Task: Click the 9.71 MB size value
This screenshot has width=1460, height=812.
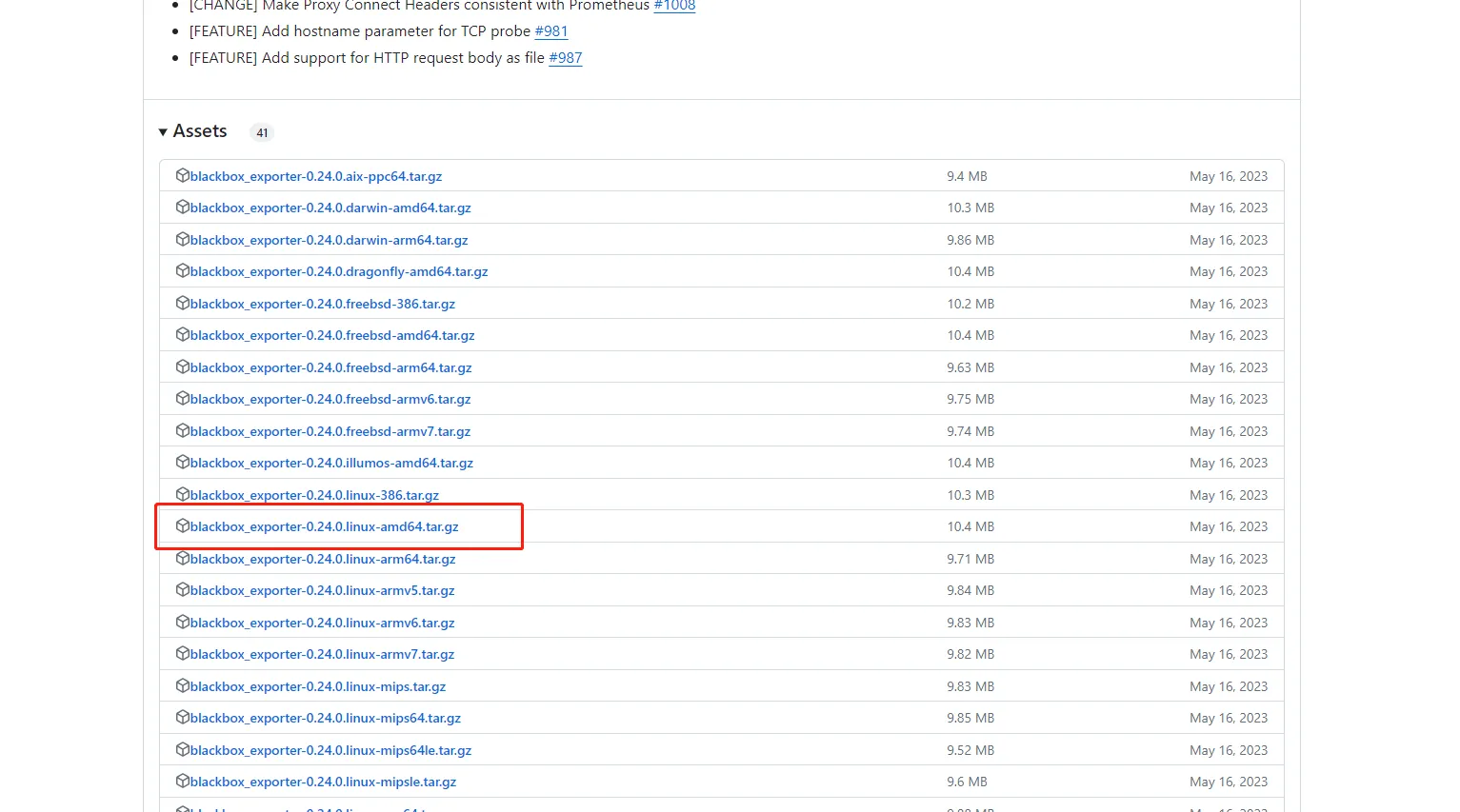Action: (970, 559)
